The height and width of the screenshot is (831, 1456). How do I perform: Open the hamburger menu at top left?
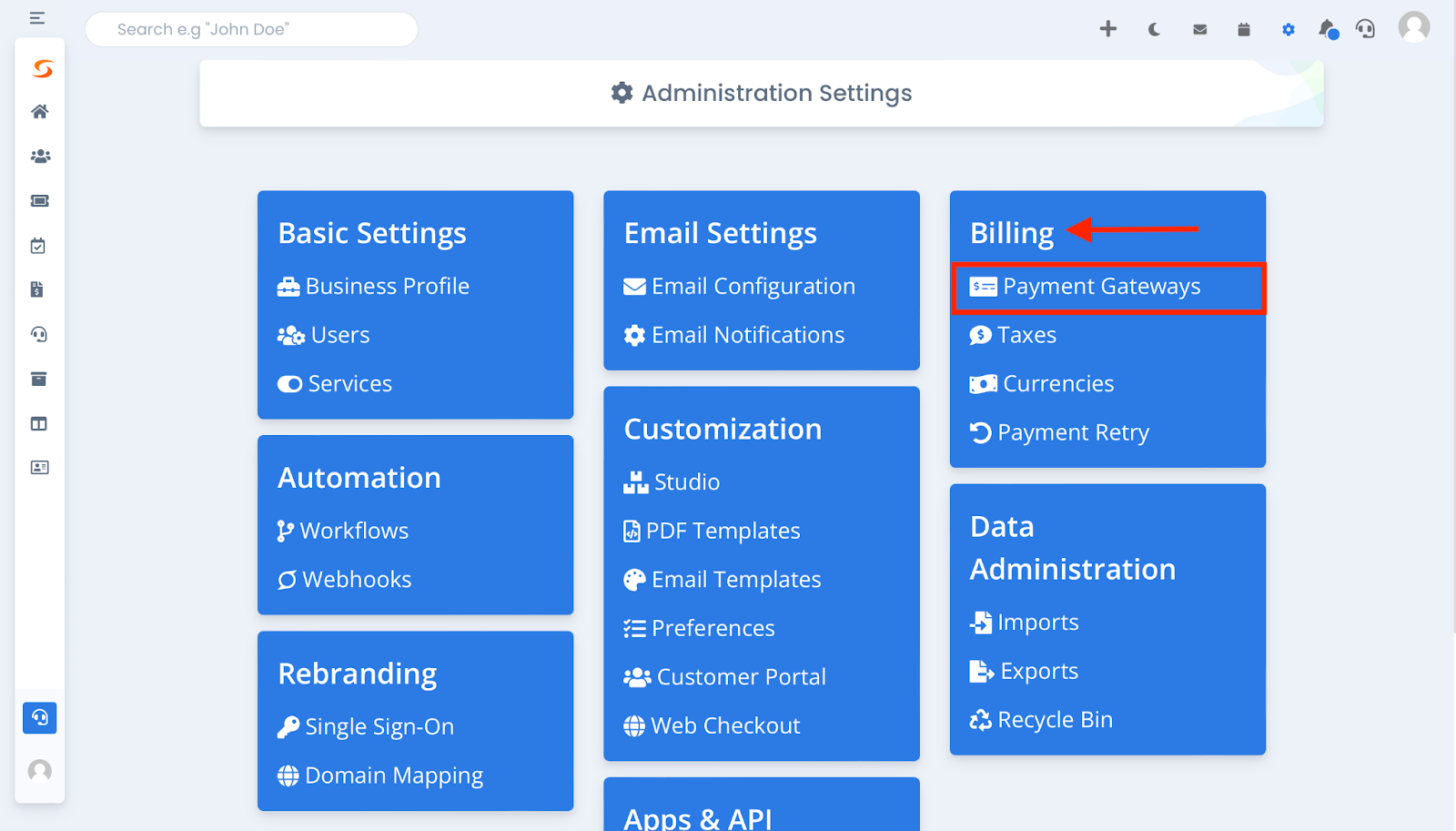37,18
